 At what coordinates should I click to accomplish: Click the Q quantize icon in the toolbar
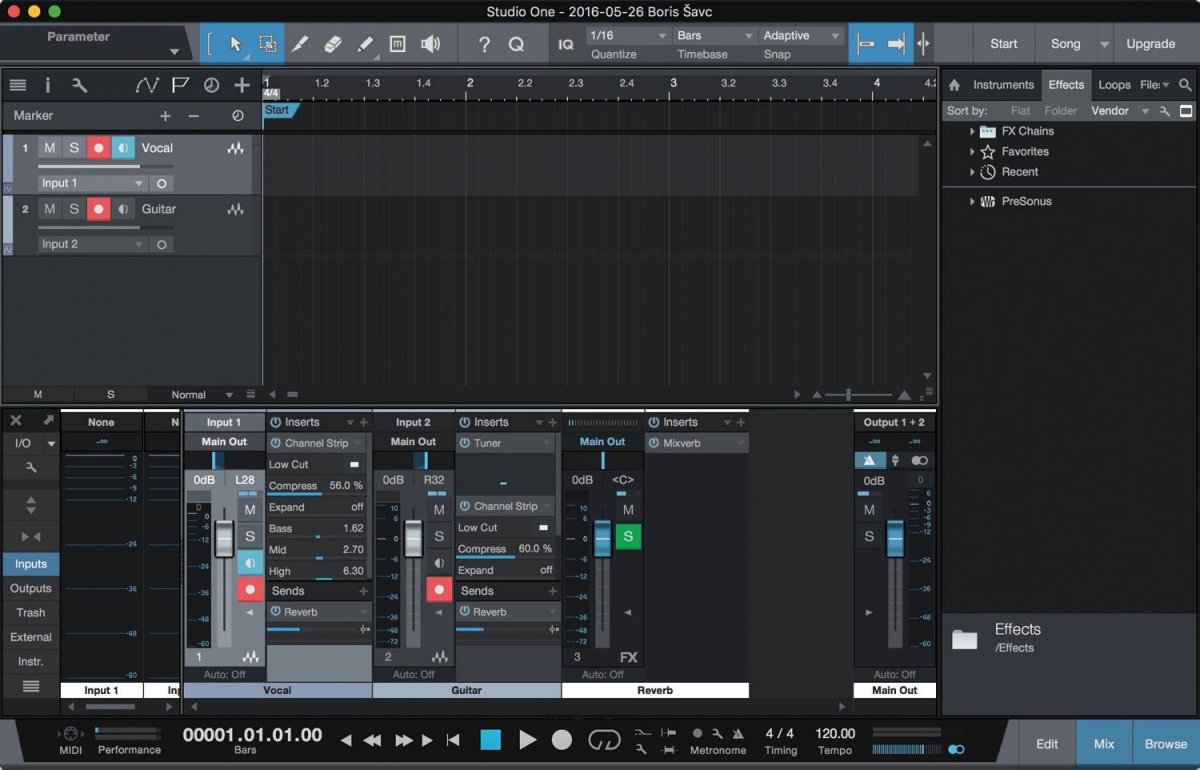pyautogui.click(x=516, y=44)
